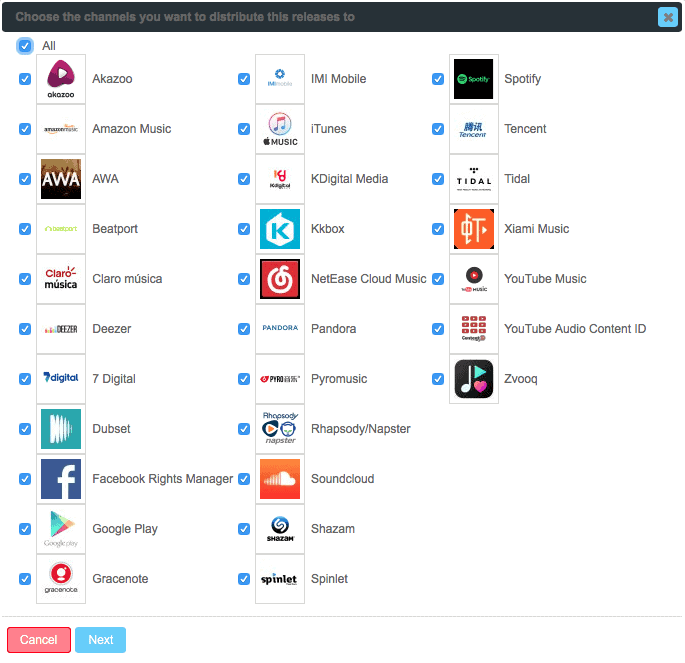Click the Shazam logo icon
The width and height of the screenshot is (685, 663).
click(x=280, y=529)
